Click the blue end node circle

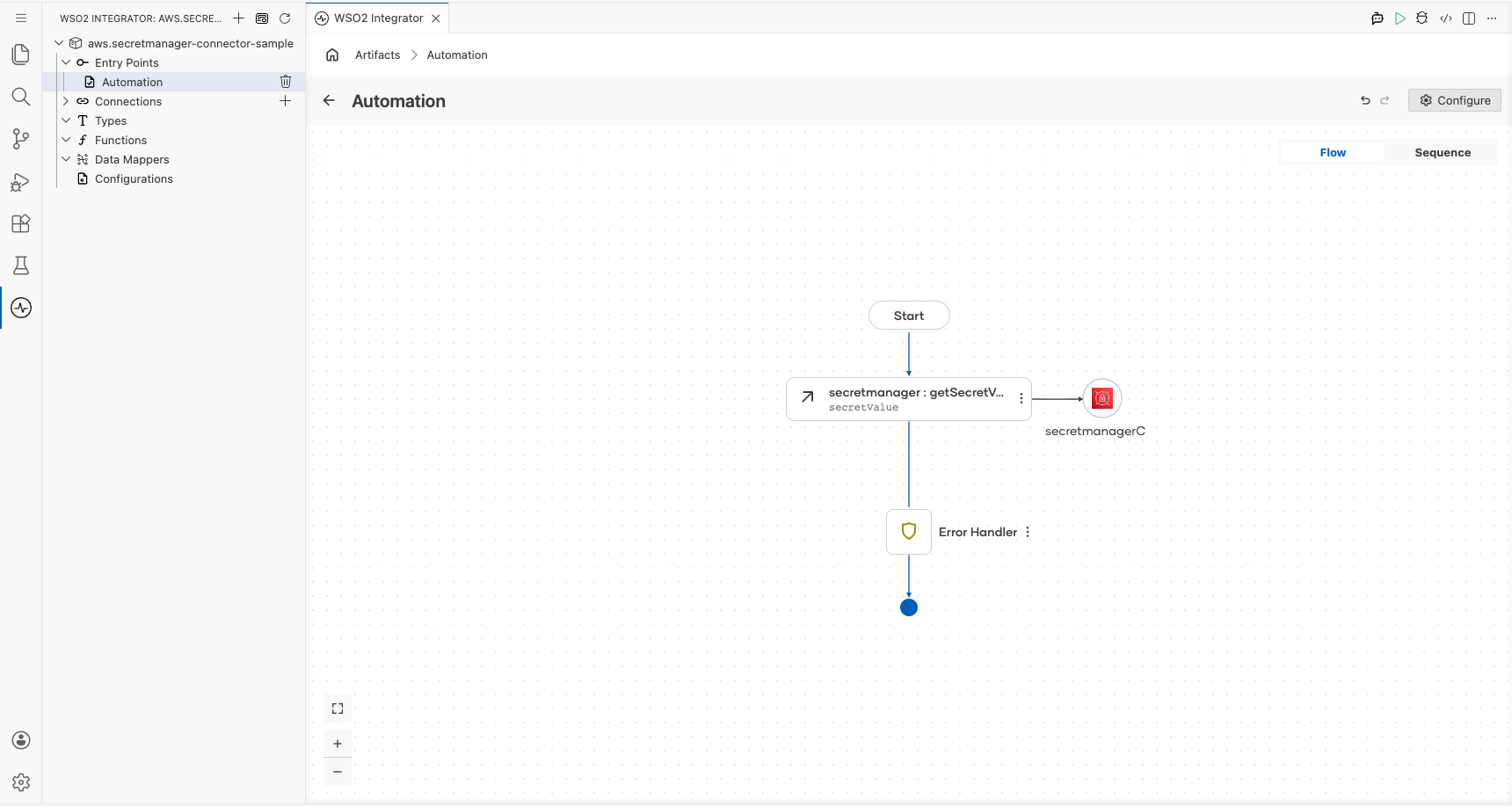pos(909,607)
